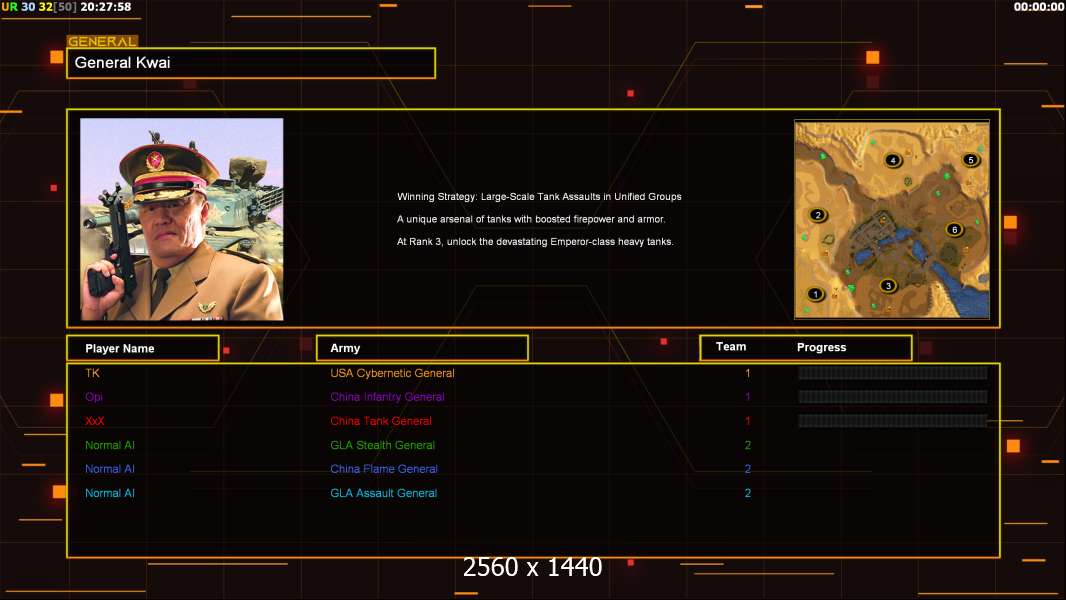Click start position 2 on the minimap
Viewport: 1066px width, 600px height.
pos(818,215)
